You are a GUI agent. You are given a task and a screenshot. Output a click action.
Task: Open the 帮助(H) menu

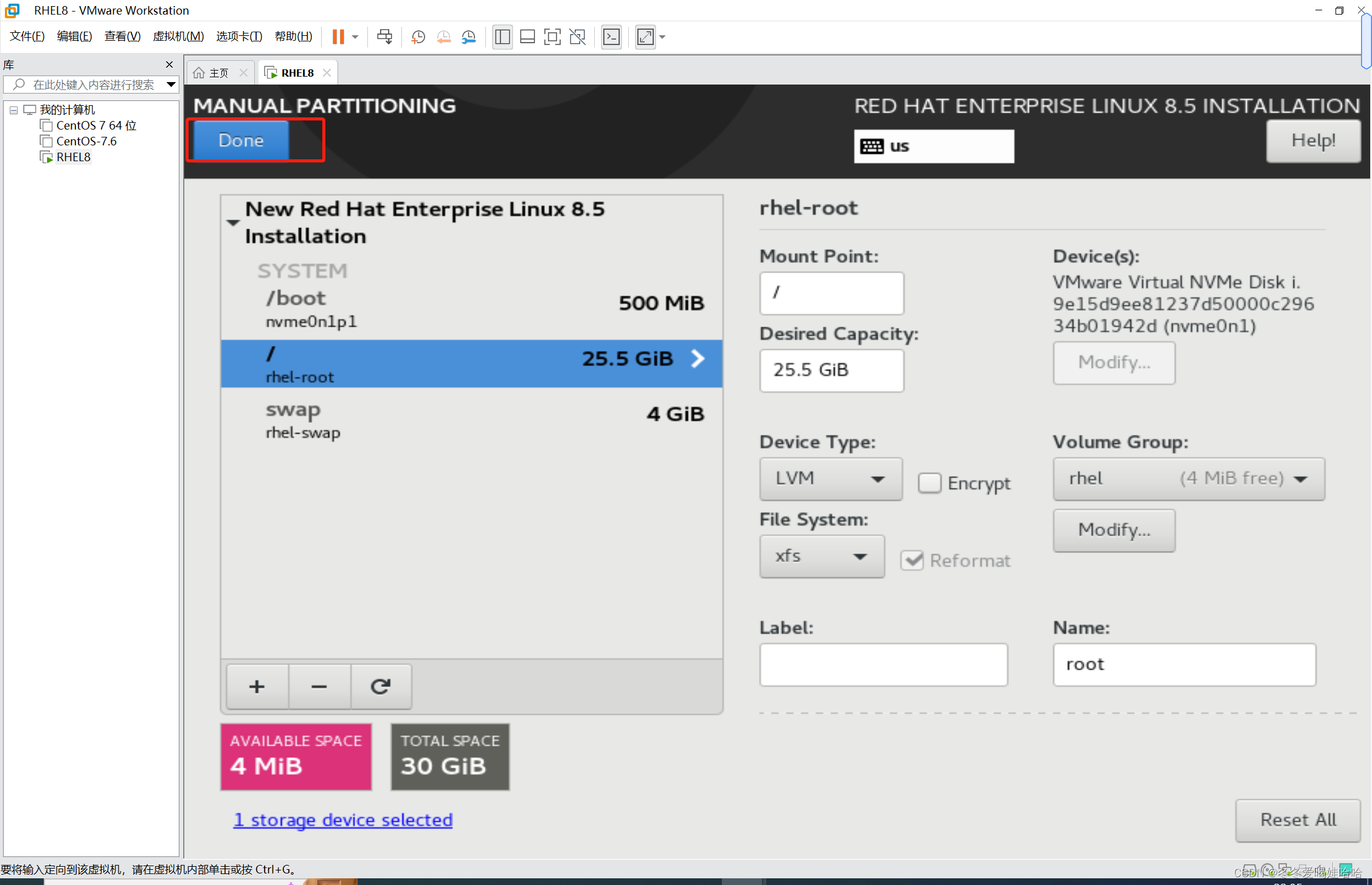tap(293, 36)
